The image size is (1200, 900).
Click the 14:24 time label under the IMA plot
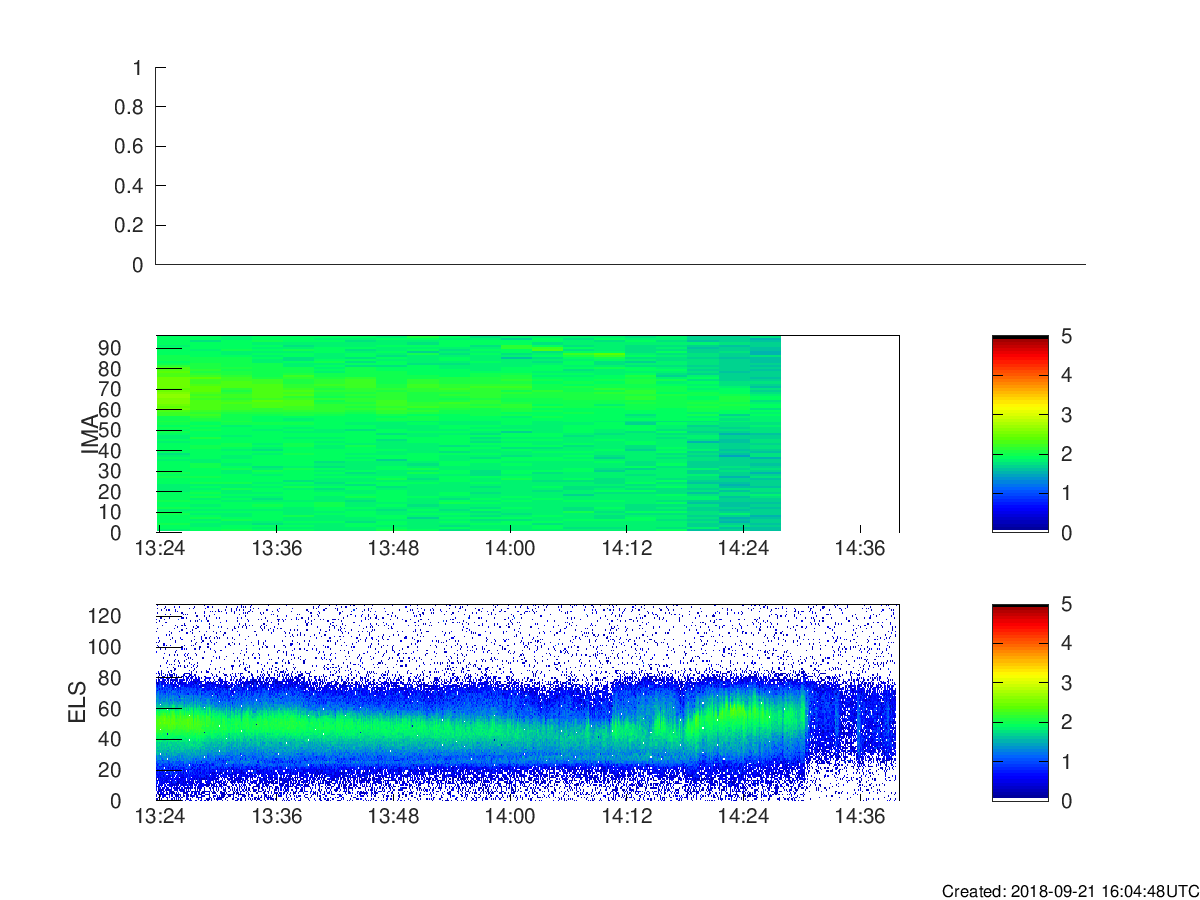[743, 548]
